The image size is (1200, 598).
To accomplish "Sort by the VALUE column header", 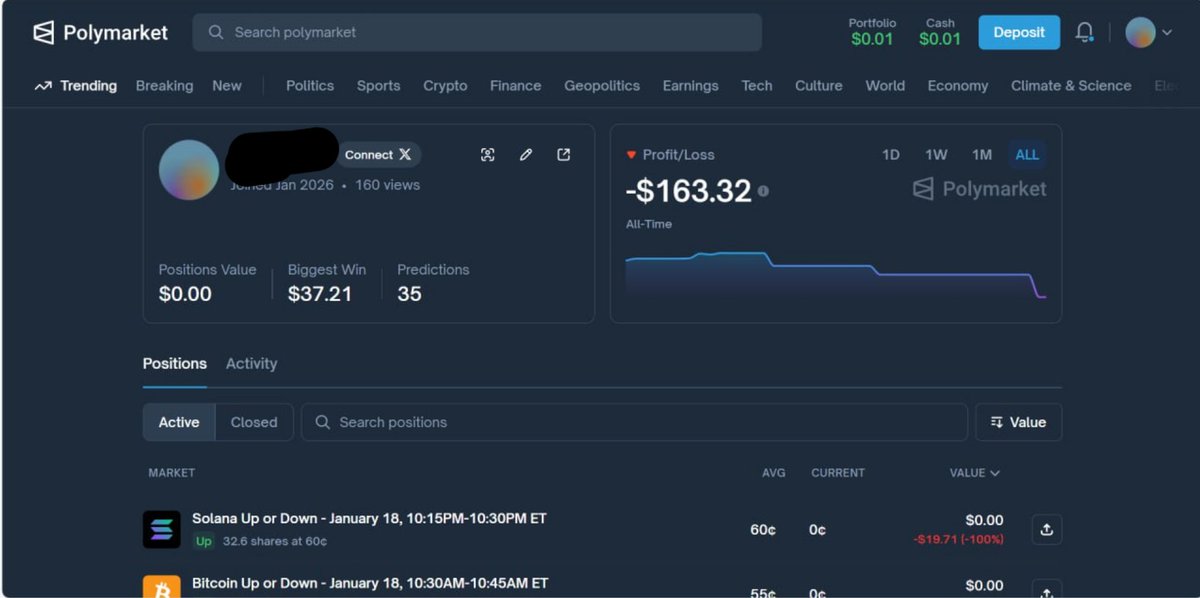I will (974, 473).
